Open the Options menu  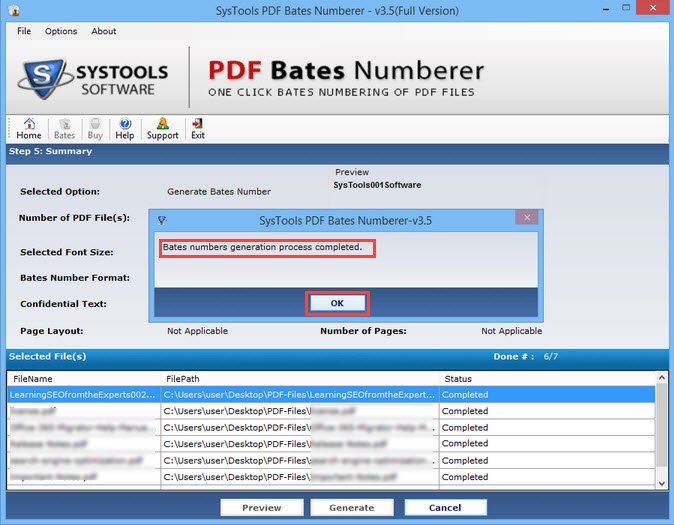coord(61,31)
